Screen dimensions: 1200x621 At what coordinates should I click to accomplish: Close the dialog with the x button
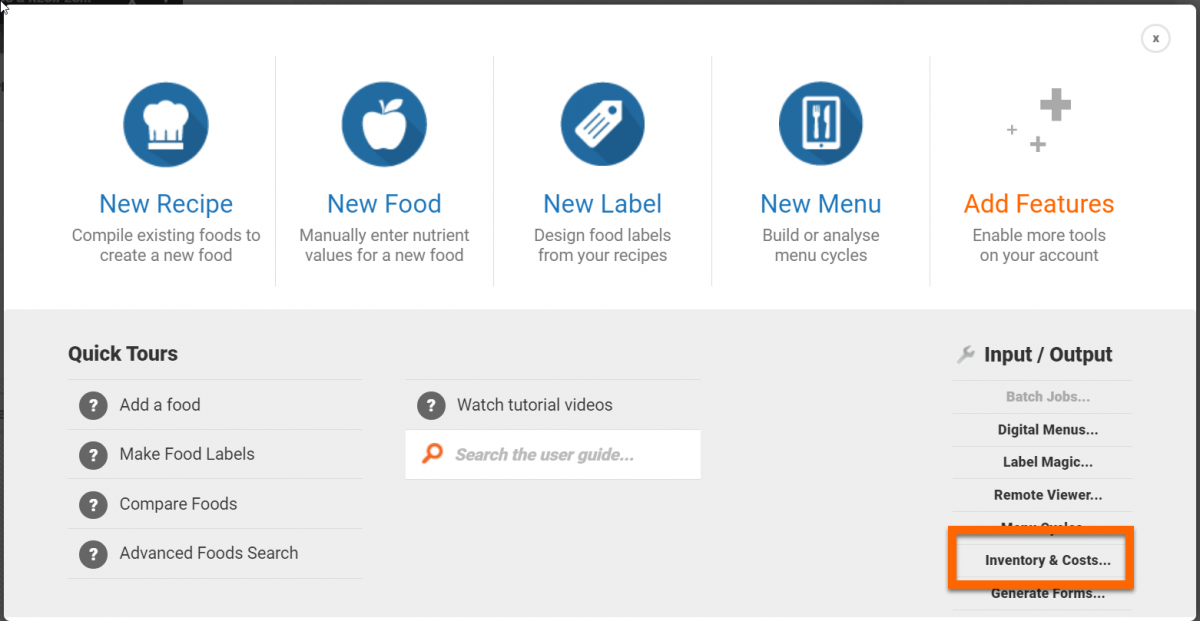[1155, 39]
